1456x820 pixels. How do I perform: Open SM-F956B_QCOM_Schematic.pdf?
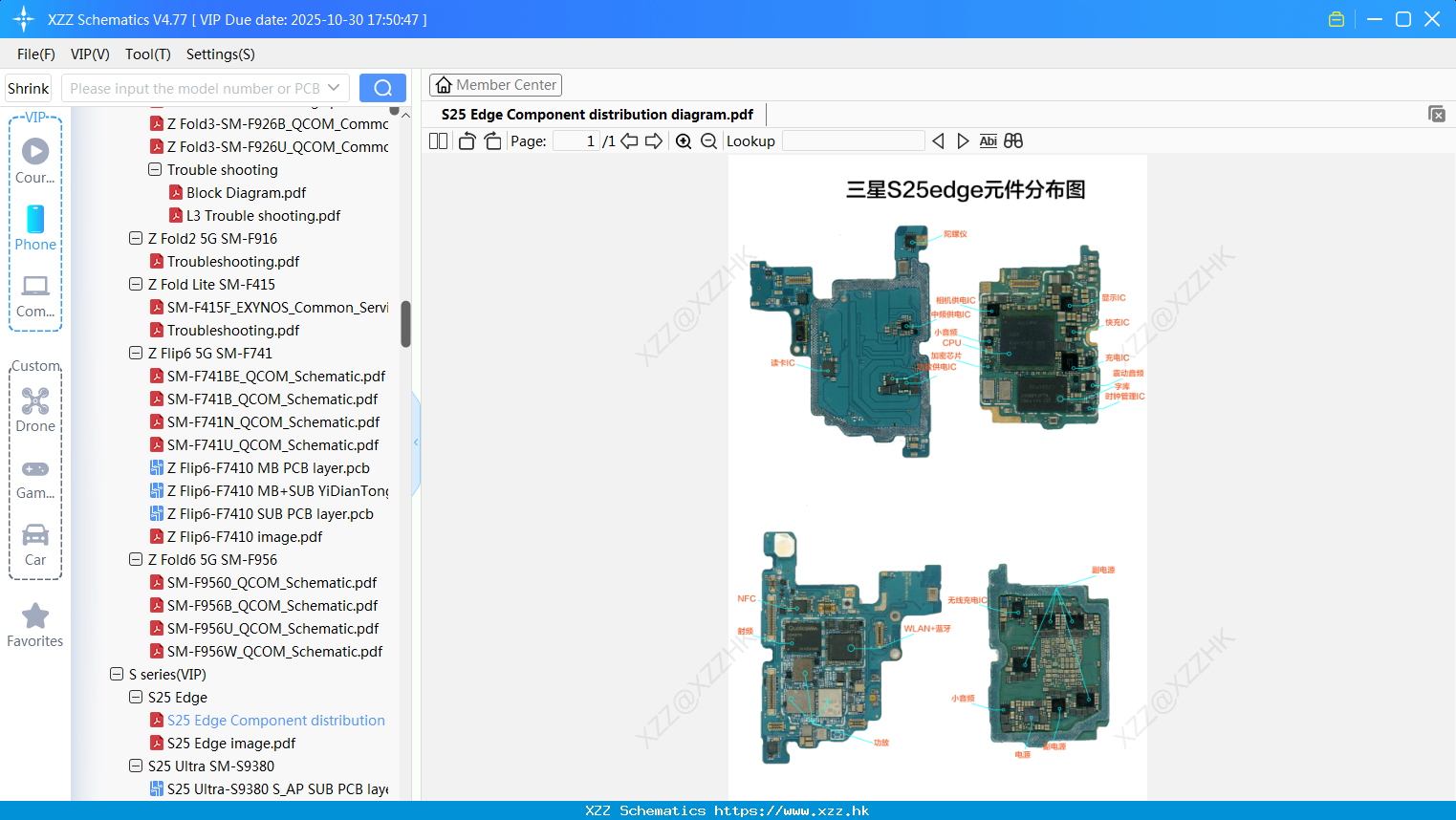coord(272,605)
